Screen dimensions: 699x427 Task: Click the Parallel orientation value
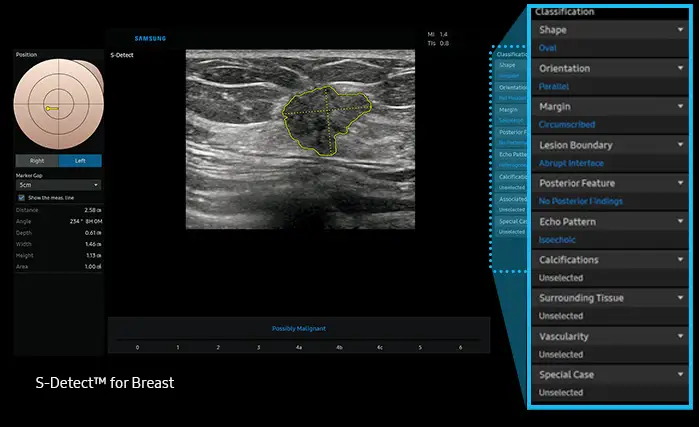click(x=554, y=86)
